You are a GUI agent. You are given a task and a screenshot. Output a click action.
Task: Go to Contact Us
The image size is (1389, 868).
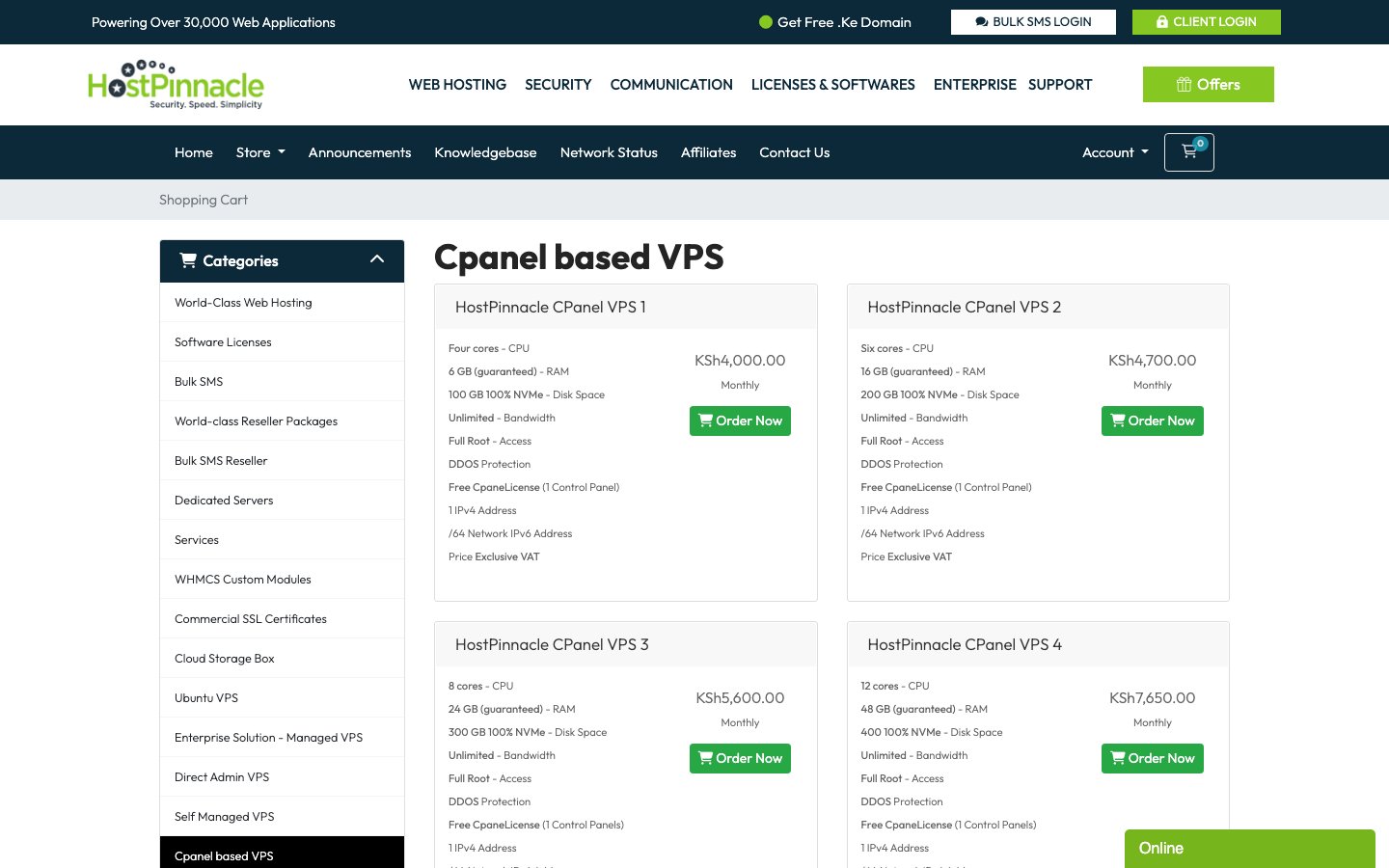794,152
